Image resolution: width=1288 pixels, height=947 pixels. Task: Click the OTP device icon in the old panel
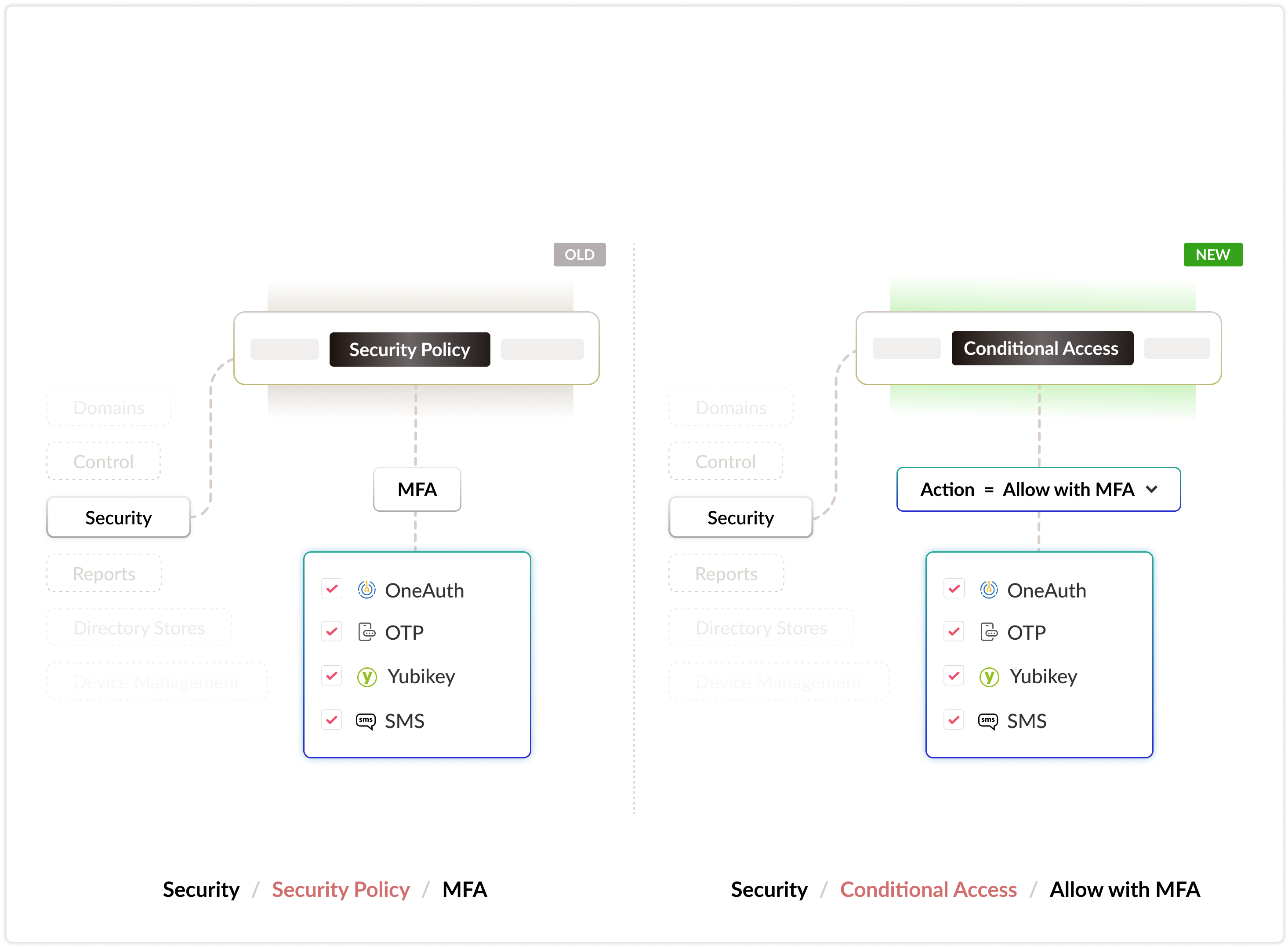(366, 632)
